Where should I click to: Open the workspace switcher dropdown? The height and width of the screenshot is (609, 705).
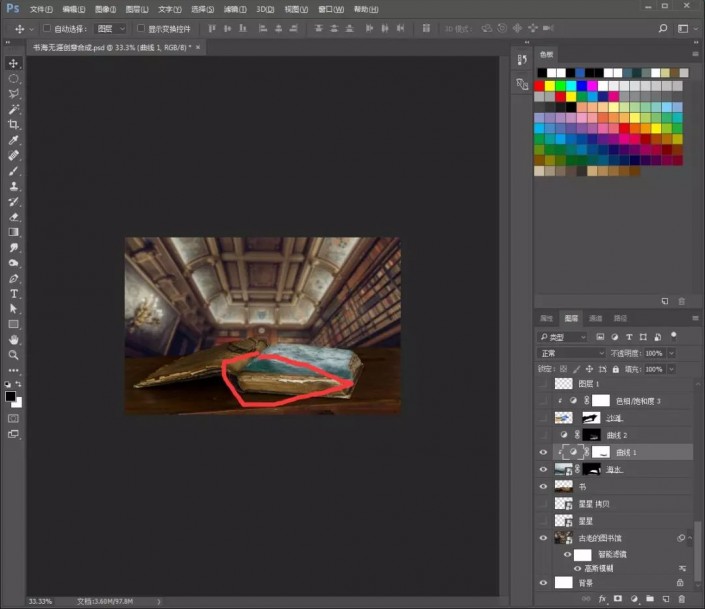click(x=687, y=28)
